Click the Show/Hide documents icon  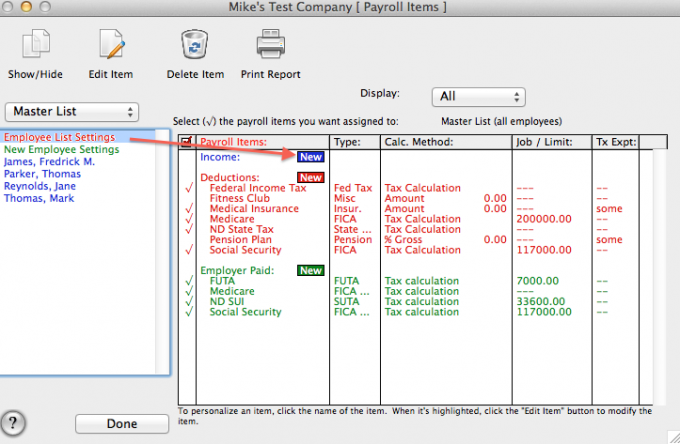[36, 43]
